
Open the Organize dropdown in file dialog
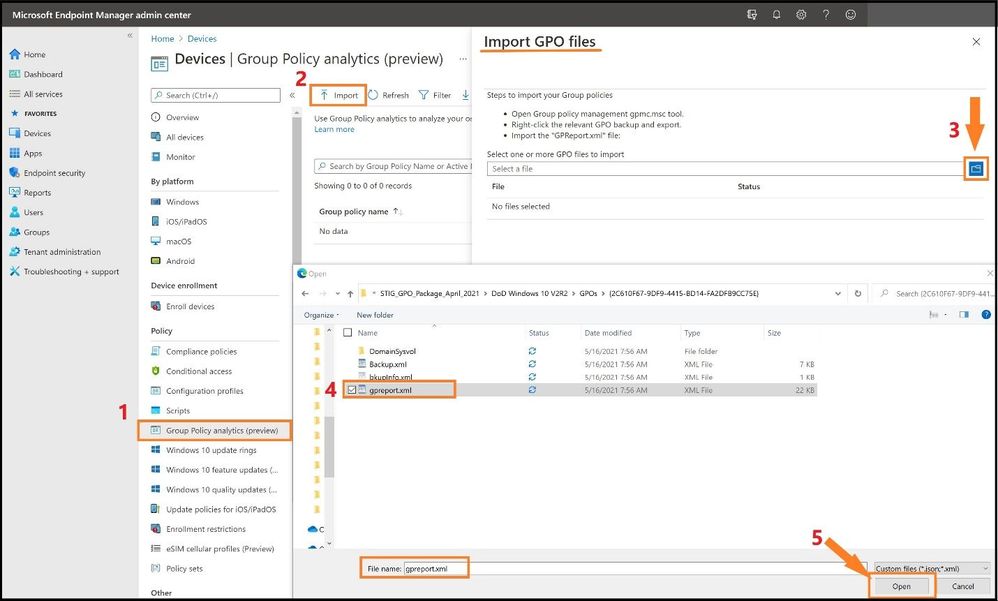321,315
